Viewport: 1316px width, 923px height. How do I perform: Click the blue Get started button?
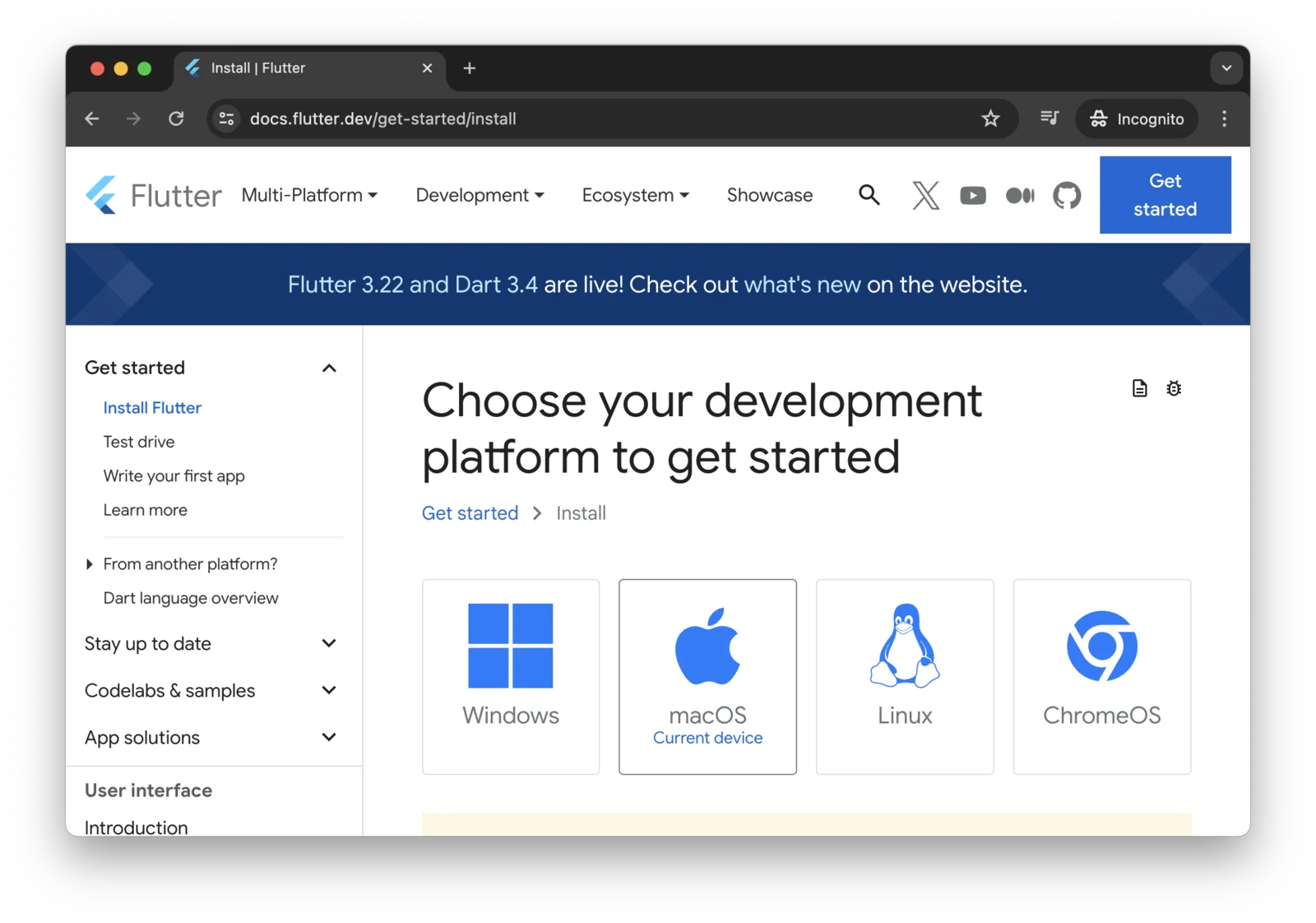(1165, 195)
